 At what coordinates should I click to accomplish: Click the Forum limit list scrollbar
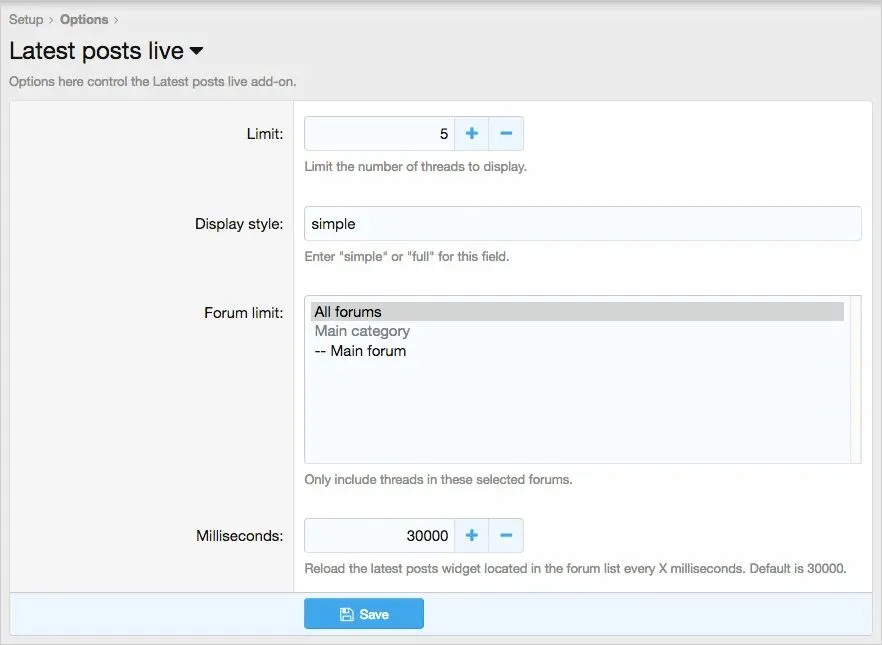[855, 380]
